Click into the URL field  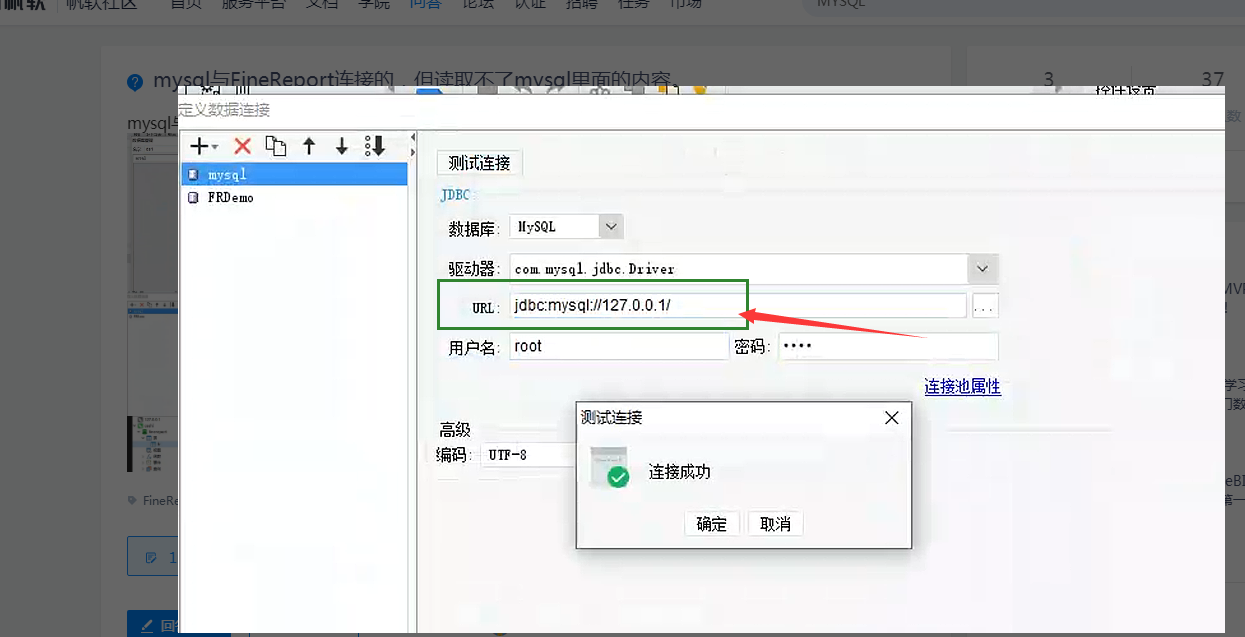(738, 305)
